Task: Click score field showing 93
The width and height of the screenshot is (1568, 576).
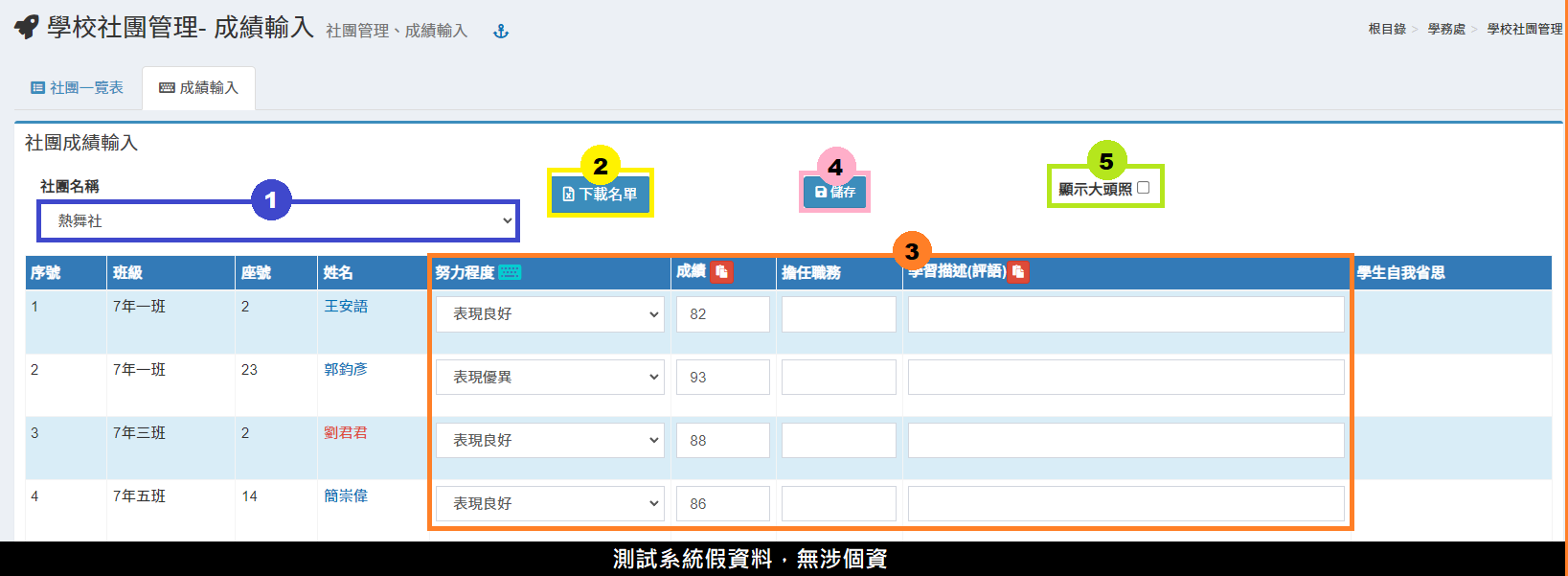Action: pos(722,378)
